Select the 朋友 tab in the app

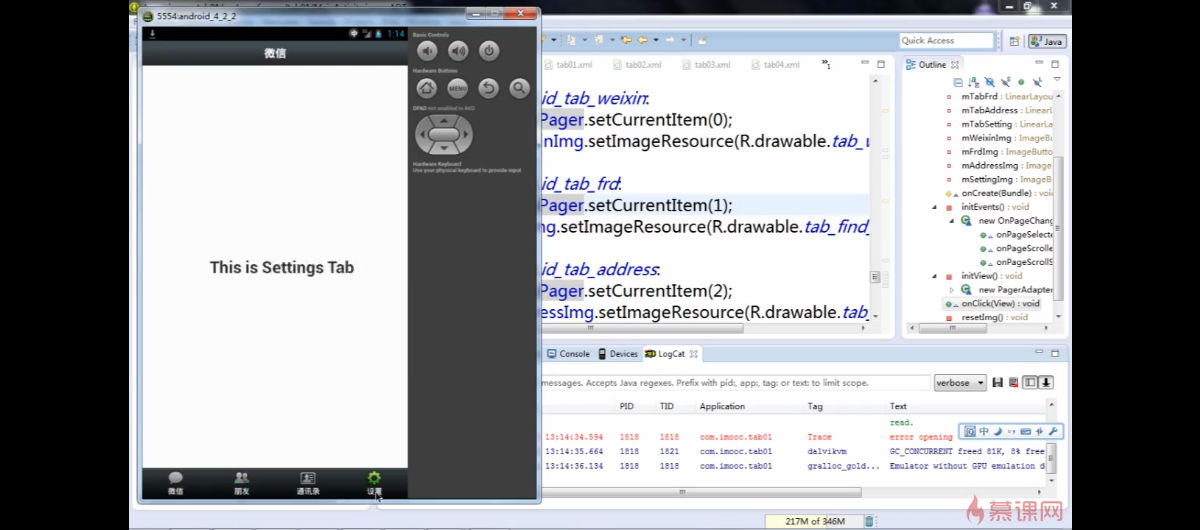click(241, 484)
